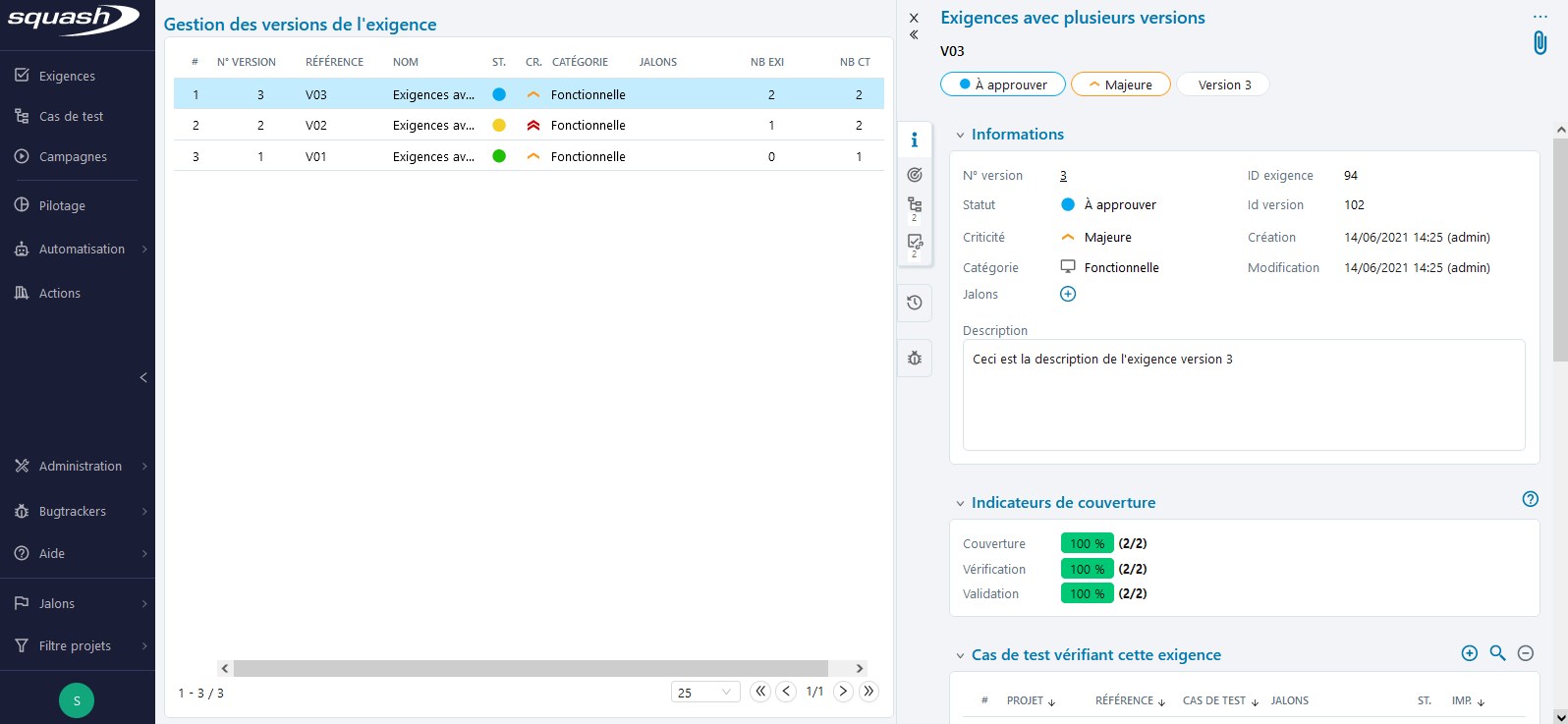Jump to requirement links tree anchor icon
This screenshot has width=1568, height=724.
(915, 207)
